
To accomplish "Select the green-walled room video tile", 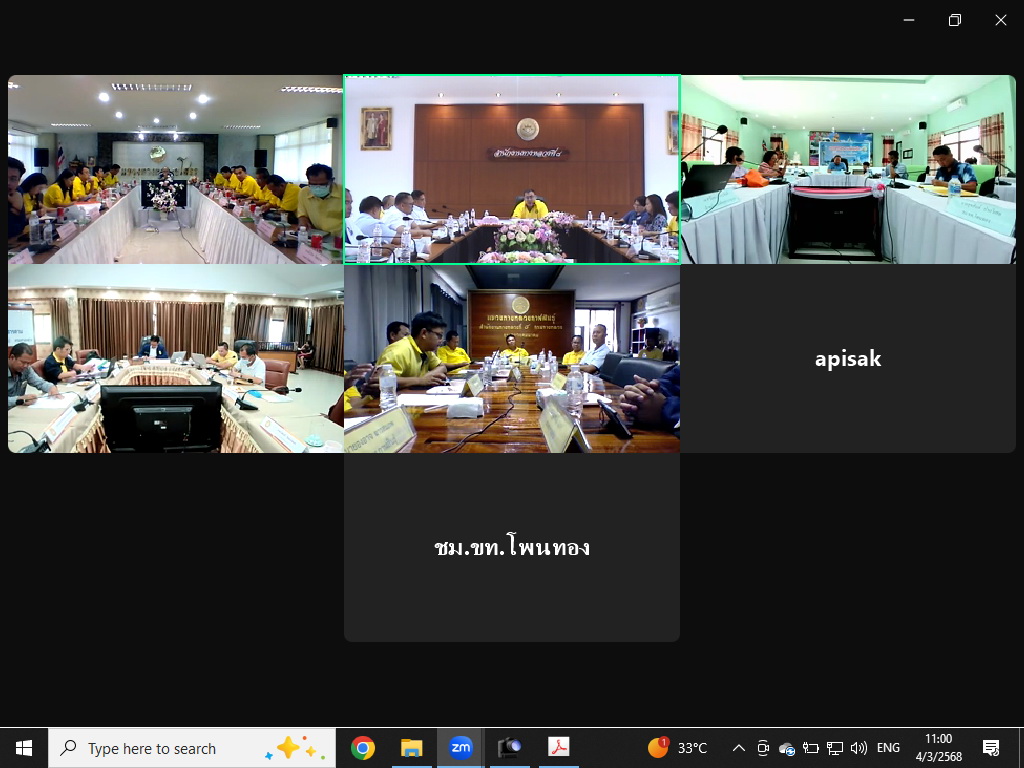I will pyautogui.click(x=848, y=169).
